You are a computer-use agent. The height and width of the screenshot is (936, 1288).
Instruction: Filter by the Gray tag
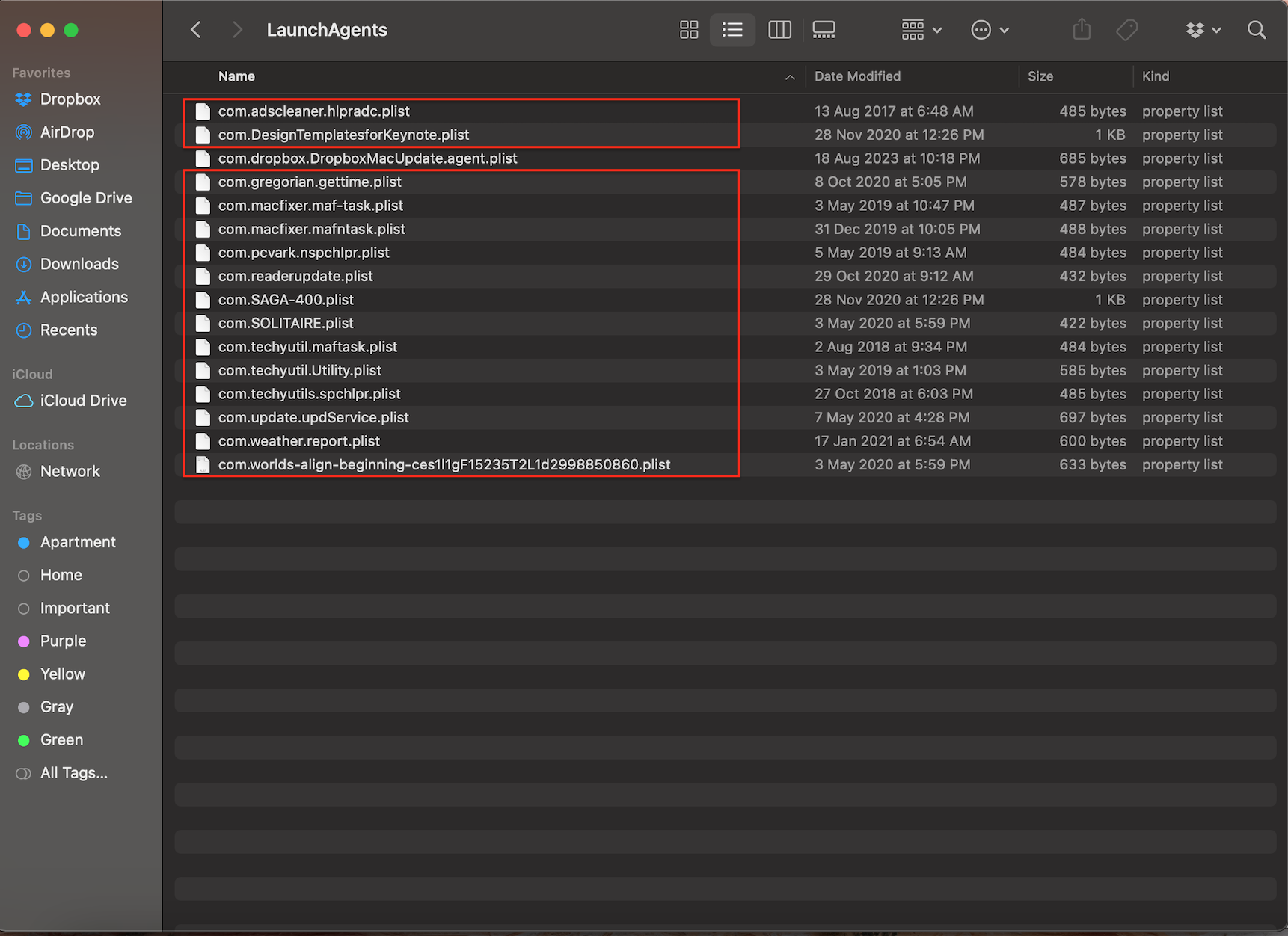57,706
